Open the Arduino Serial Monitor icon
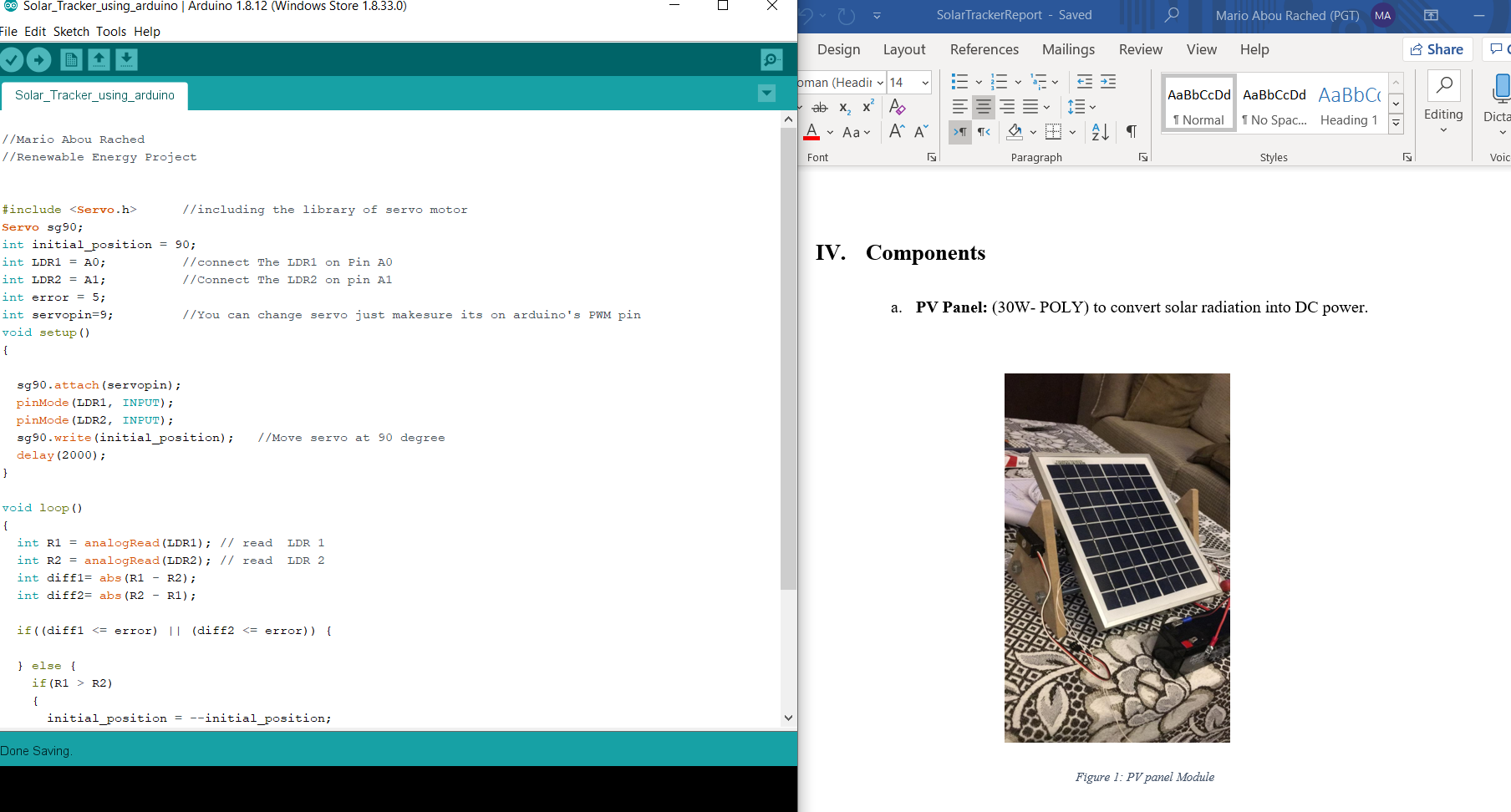This screenshot has width=1511, height=812. 771,59
